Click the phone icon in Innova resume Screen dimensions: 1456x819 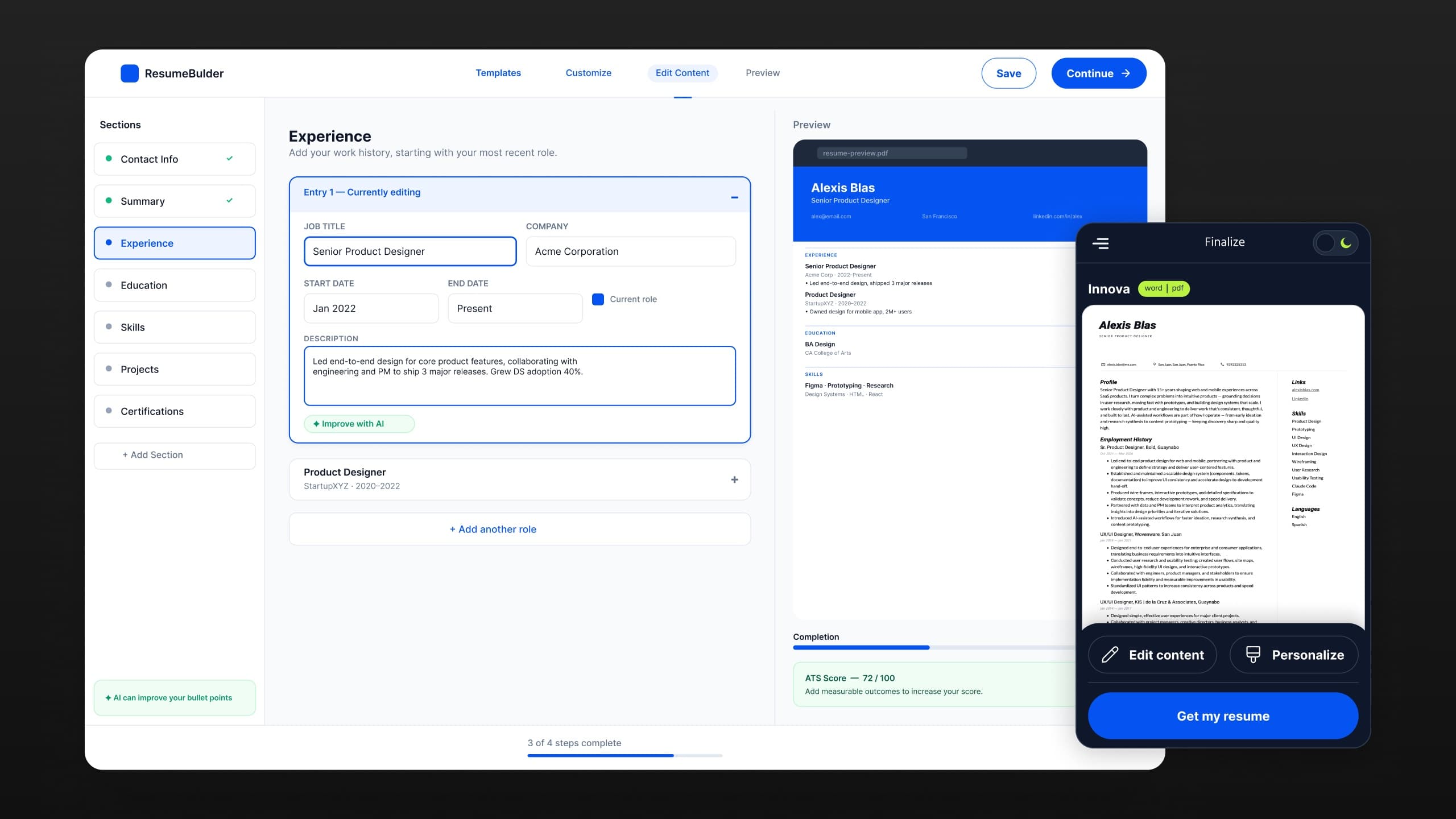pyautogui.click(x=1222, y=365)
